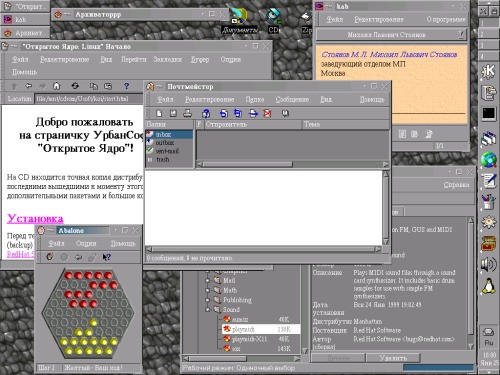
Task: Open the penguin icon in side panel
Action: pyautogui.click(x=489, y=286)
